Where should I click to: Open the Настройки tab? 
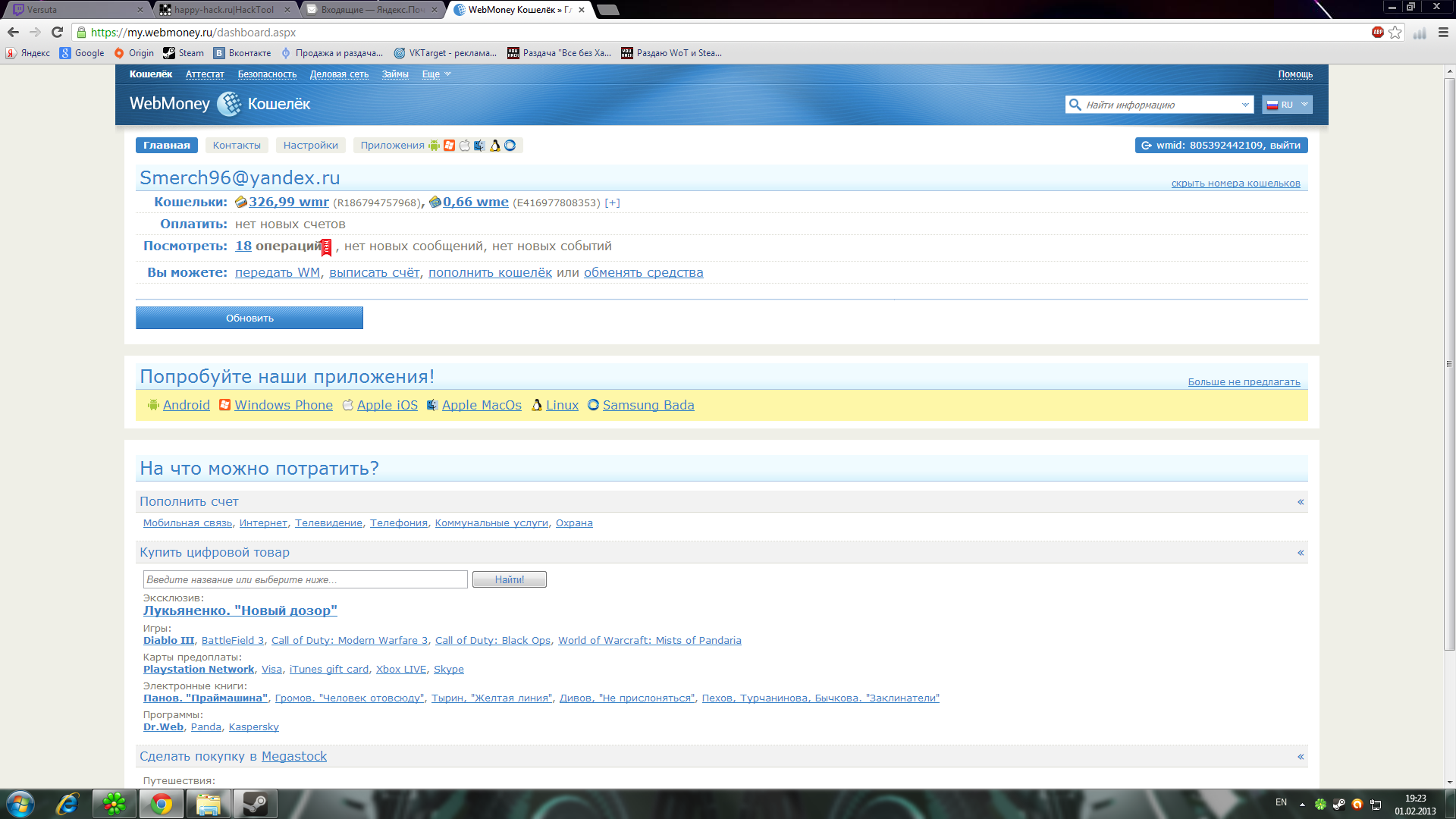click(x=311, y=146)
